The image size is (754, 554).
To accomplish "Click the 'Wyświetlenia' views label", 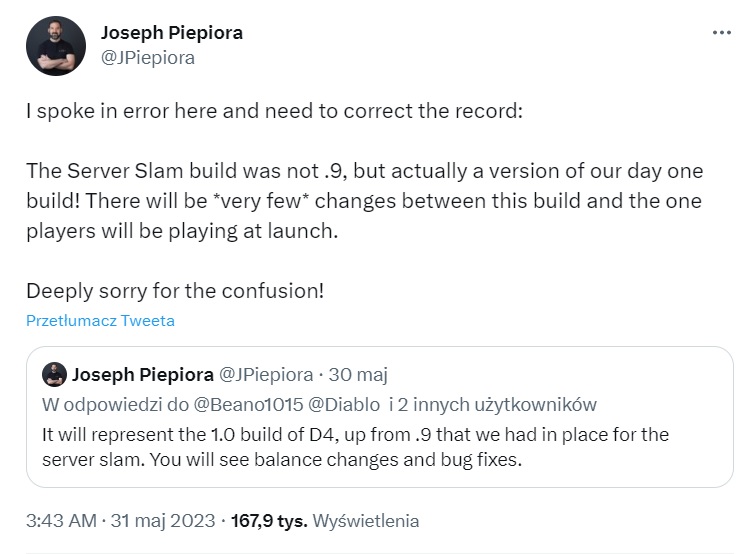I will (x=366, y=521).
